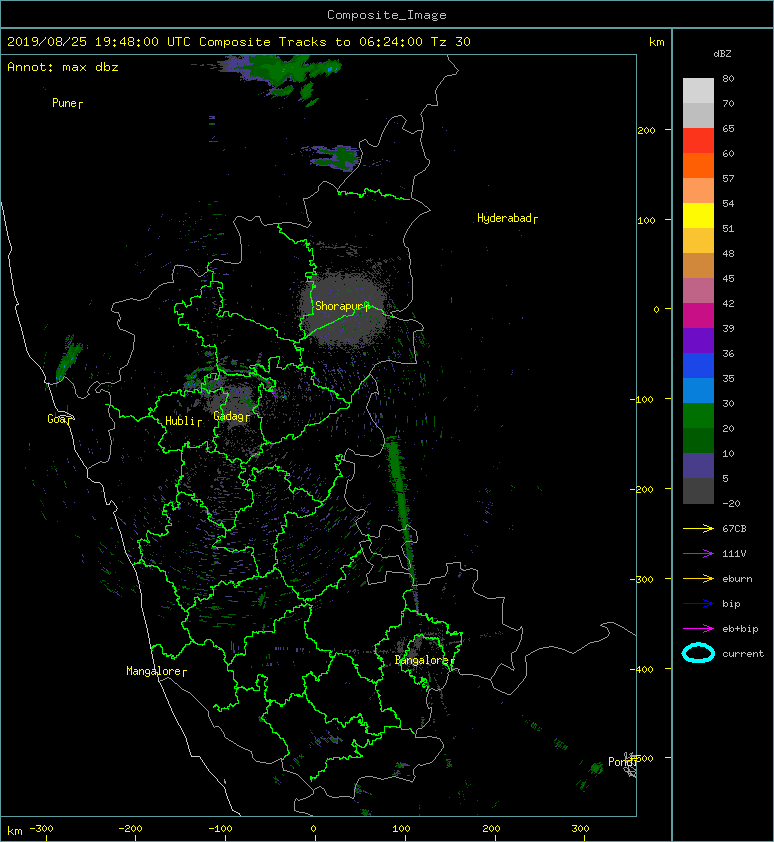Image resolution: width=774 pixels, height=842 pixels.
Task: Click the Composite_Image title text
Action: [x=387, y=15]
